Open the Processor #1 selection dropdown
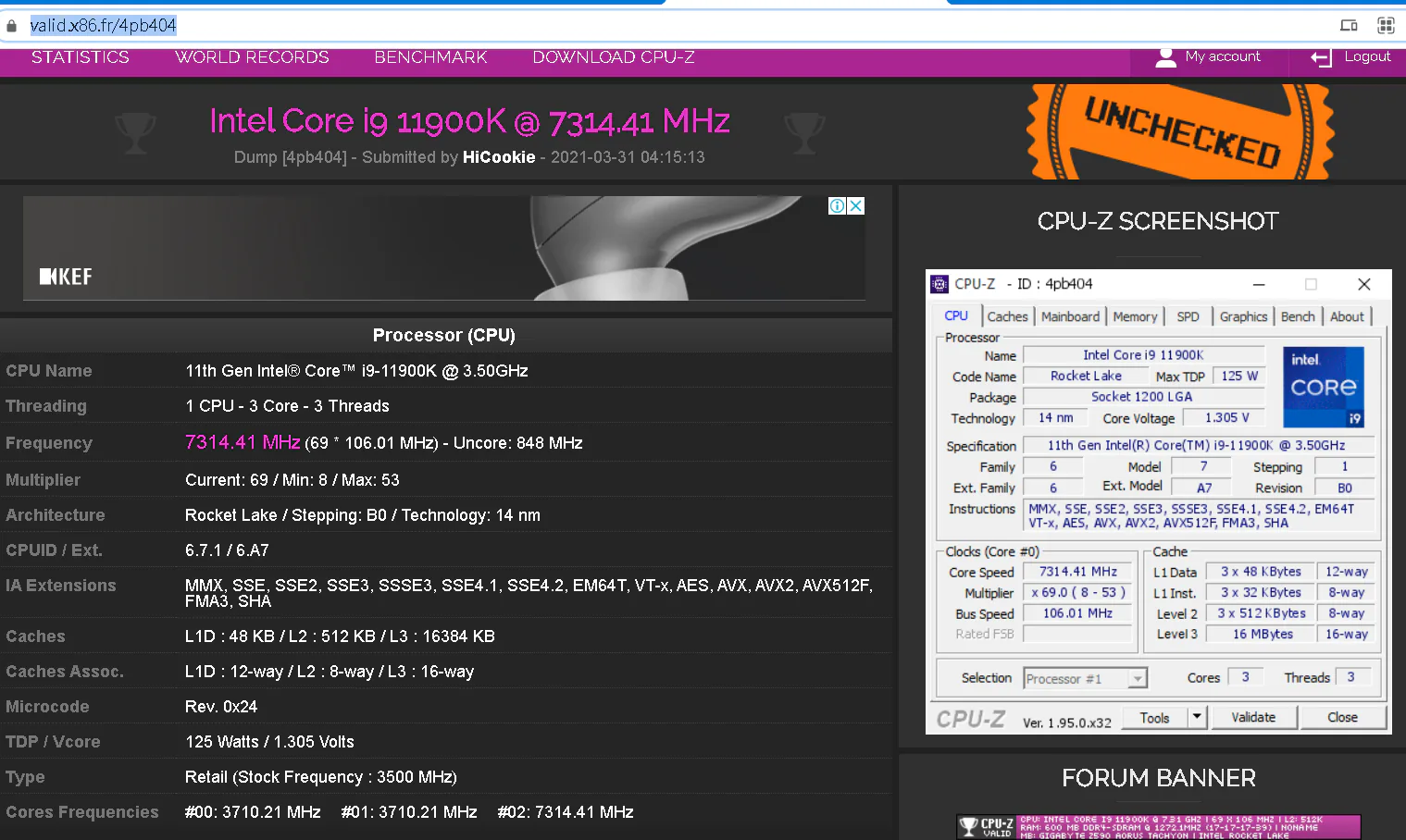 click(1085, 679)
